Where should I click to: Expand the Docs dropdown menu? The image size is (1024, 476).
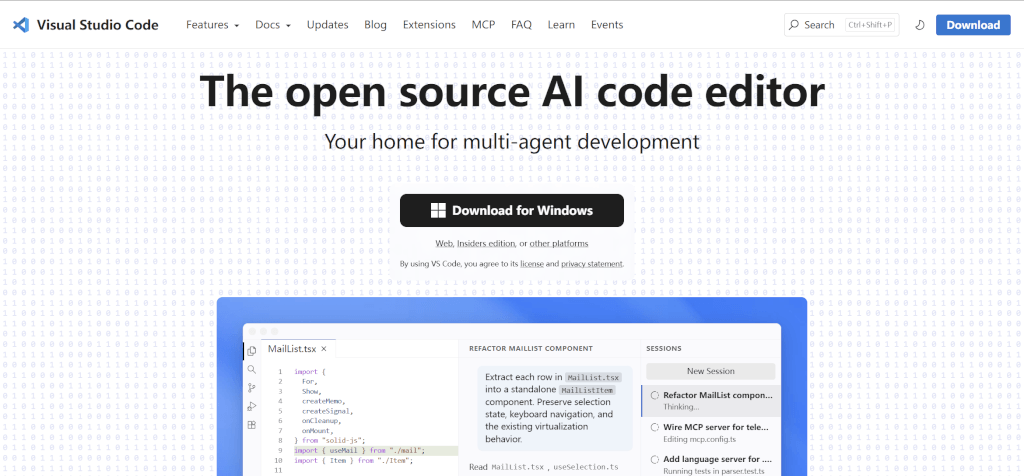273,25
